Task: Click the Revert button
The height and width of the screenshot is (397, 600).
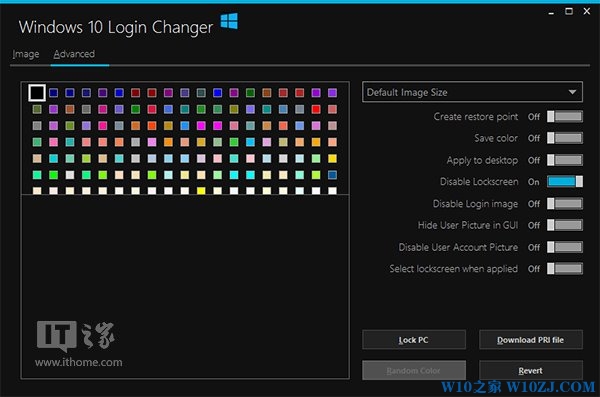Action: tap(531, 370)
